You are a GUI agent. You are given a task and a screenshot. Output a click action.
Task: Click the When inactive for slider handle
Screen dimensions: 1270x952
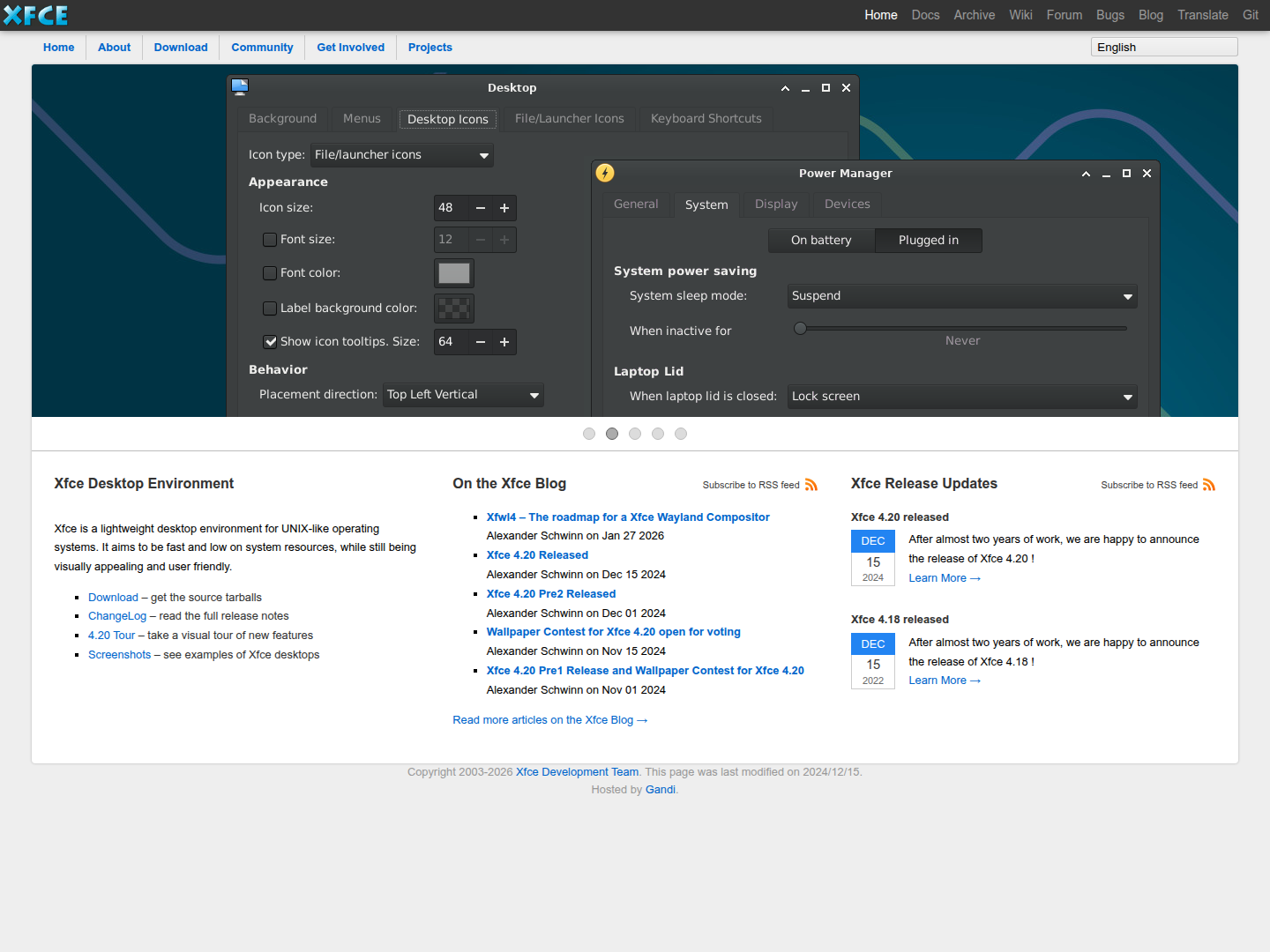800,329
